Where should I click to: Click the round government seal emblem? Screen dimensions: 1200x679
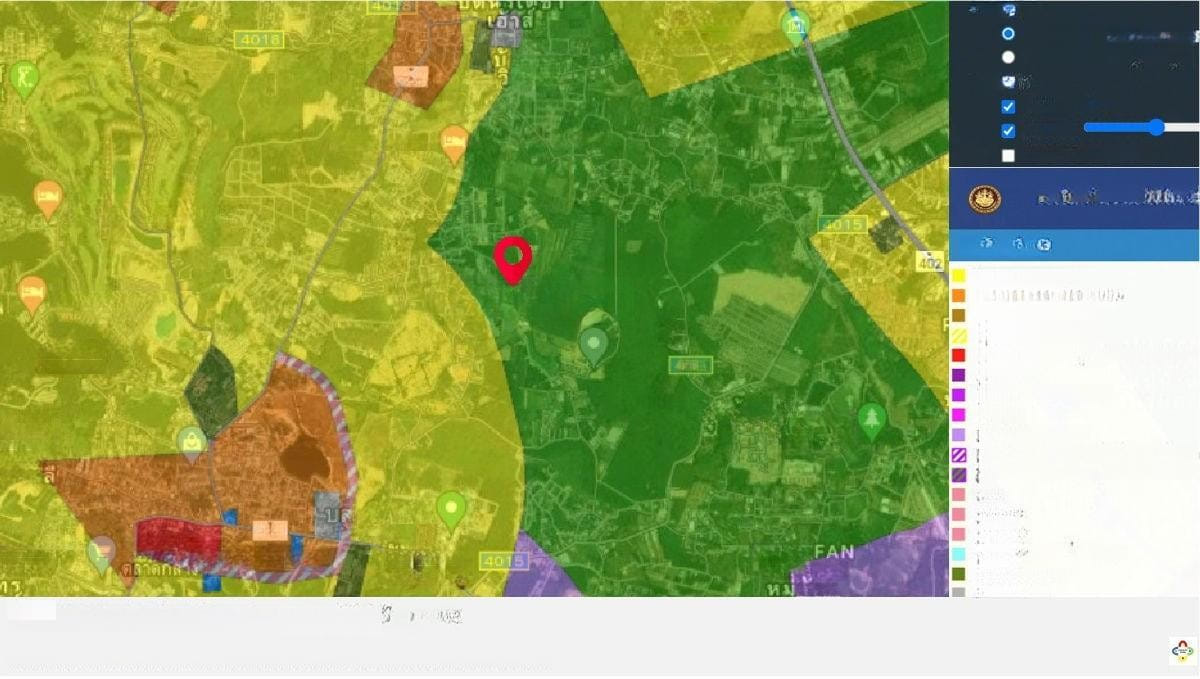(x=984, y=199)
